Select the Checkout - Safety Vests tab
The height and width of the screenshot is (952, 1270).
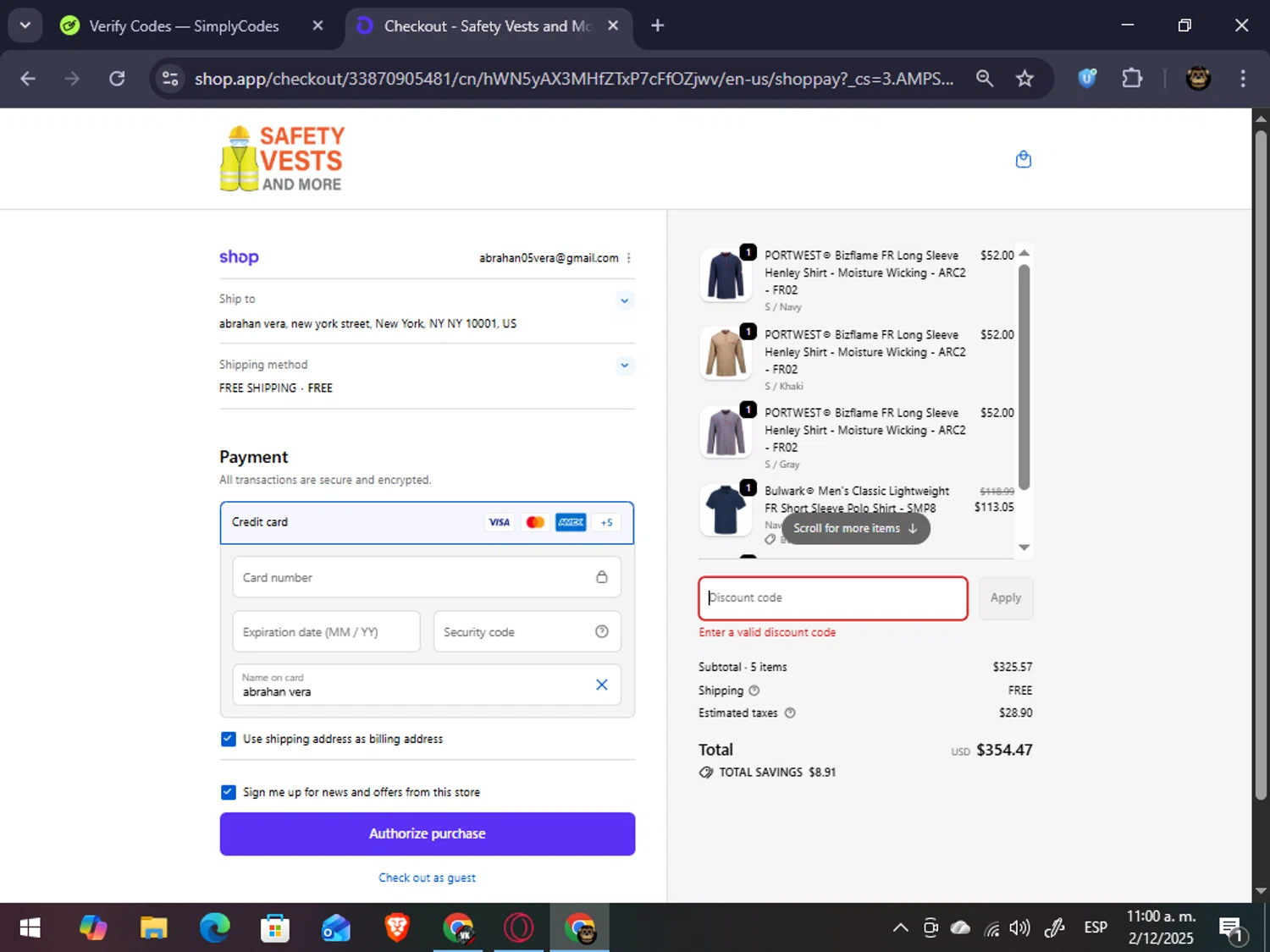click(x=487, y=25)
